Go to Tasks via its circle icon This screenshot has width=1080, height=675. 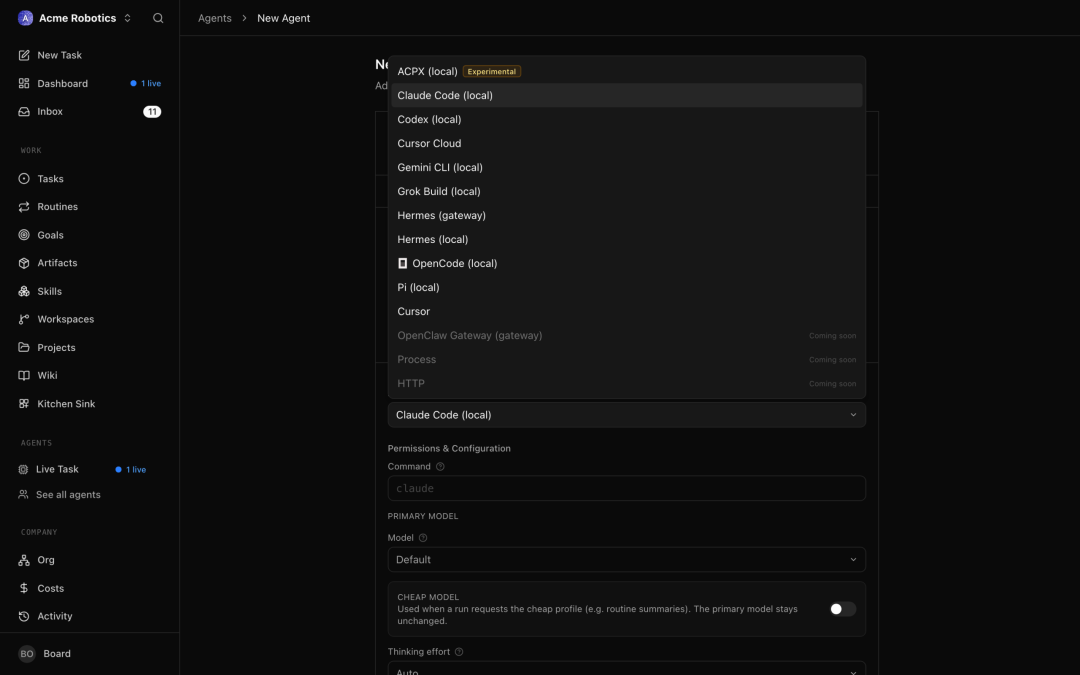click(24, 178)
